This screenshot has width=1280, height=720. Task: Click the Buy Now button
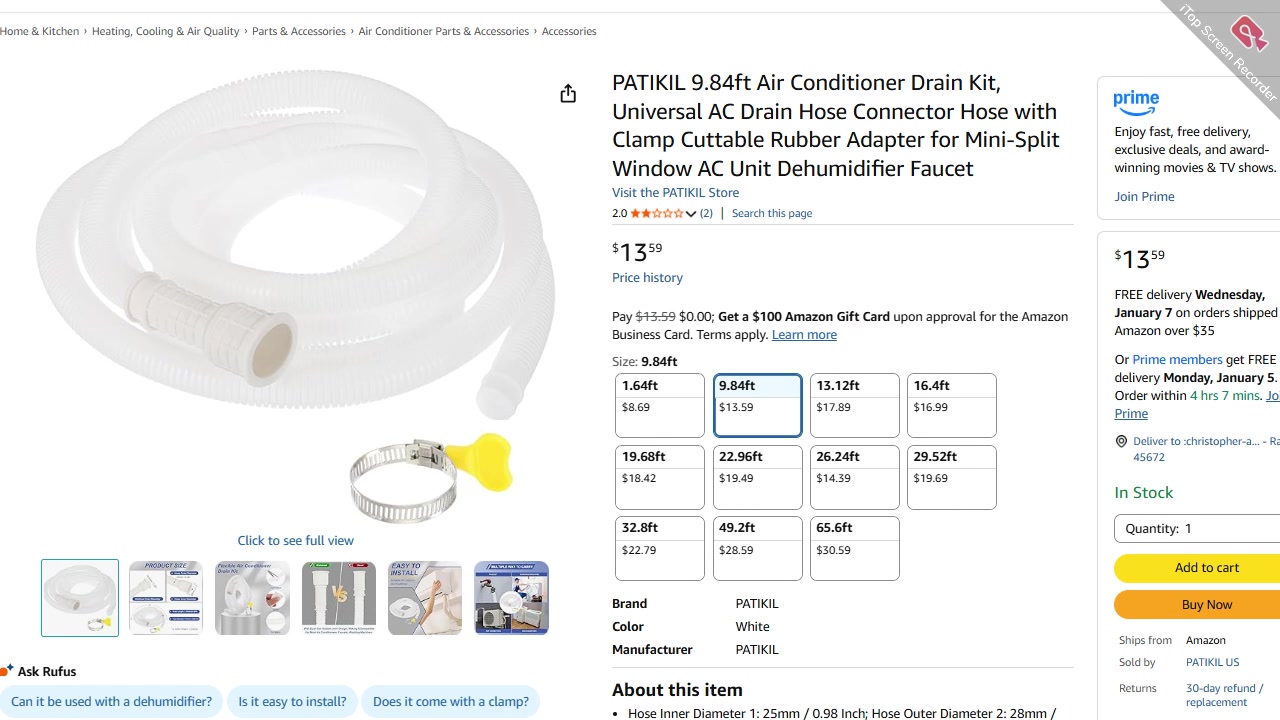(x=1206, y=604)
